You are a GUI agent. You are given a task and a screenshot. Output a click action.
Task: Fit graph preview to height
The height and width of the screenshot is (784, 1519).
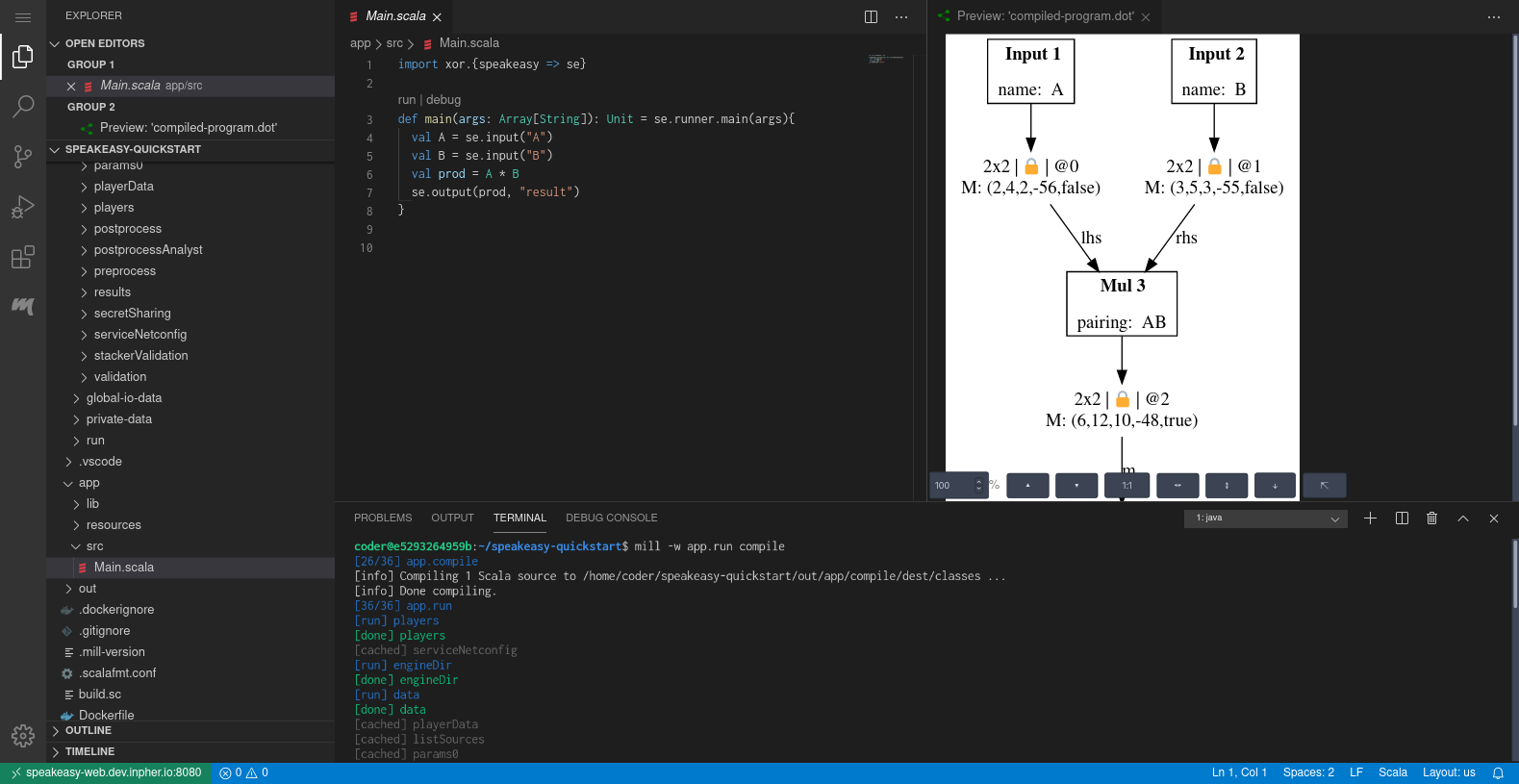point(1227,485)
